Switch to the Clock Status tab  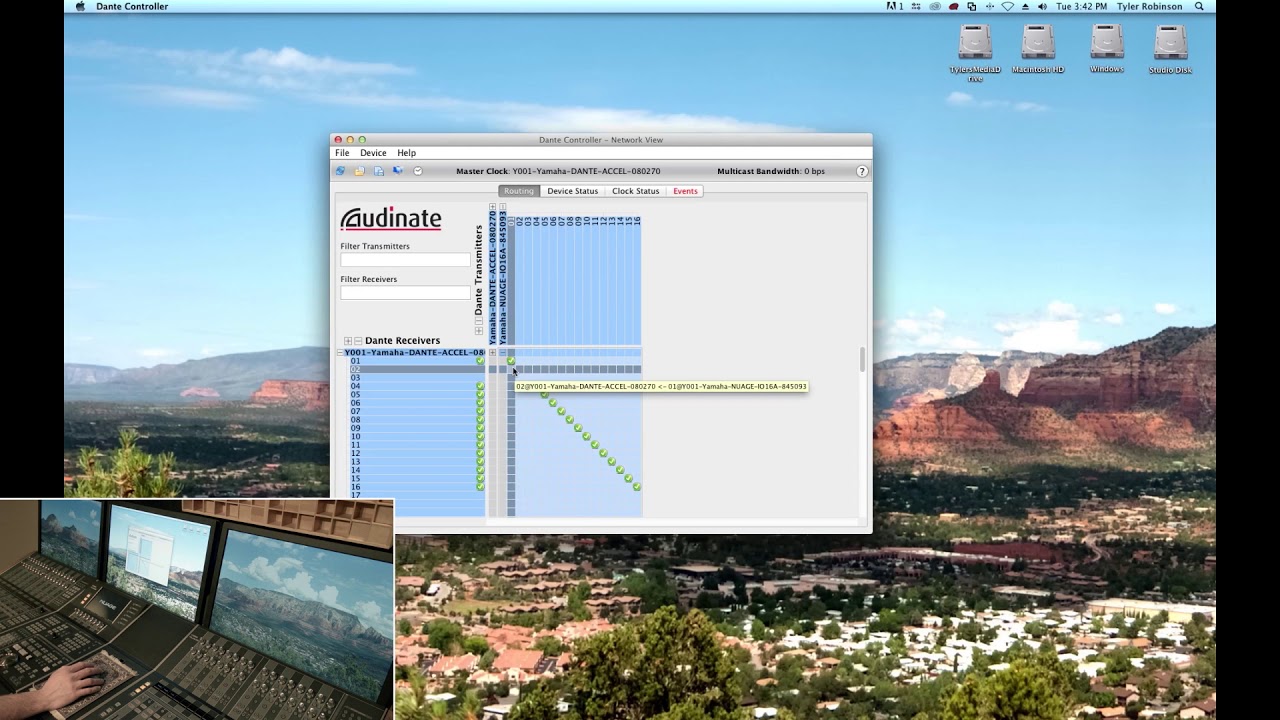click(x=635, y=191)
